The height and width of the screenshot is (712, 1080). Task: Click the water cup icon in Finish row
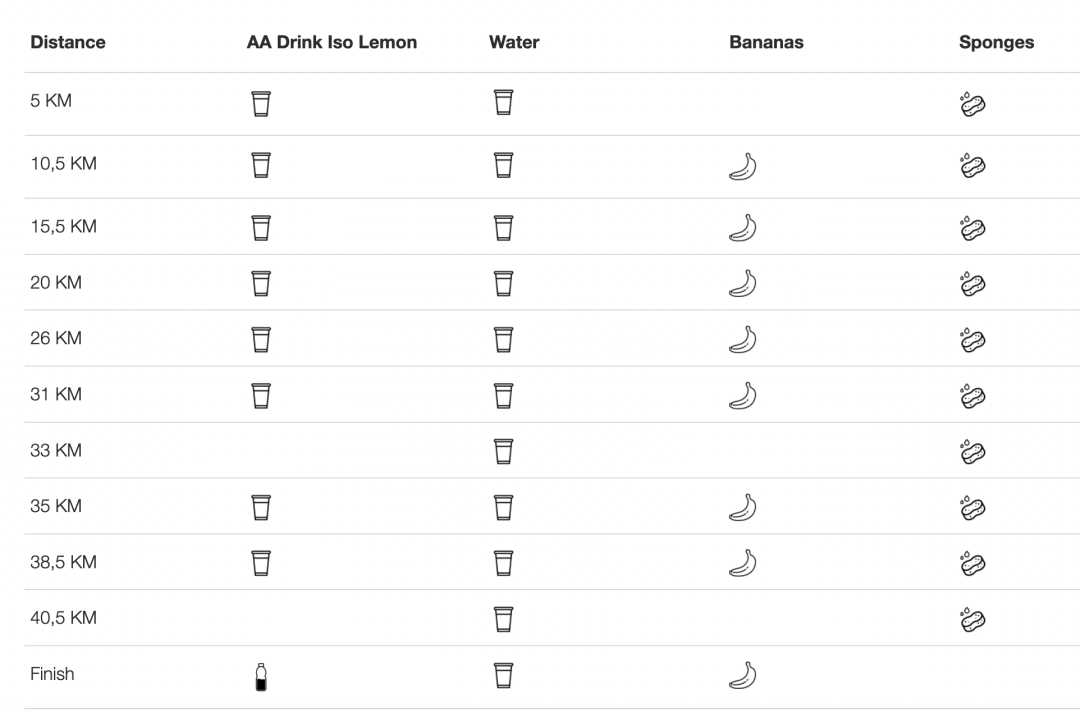point(503,675)
